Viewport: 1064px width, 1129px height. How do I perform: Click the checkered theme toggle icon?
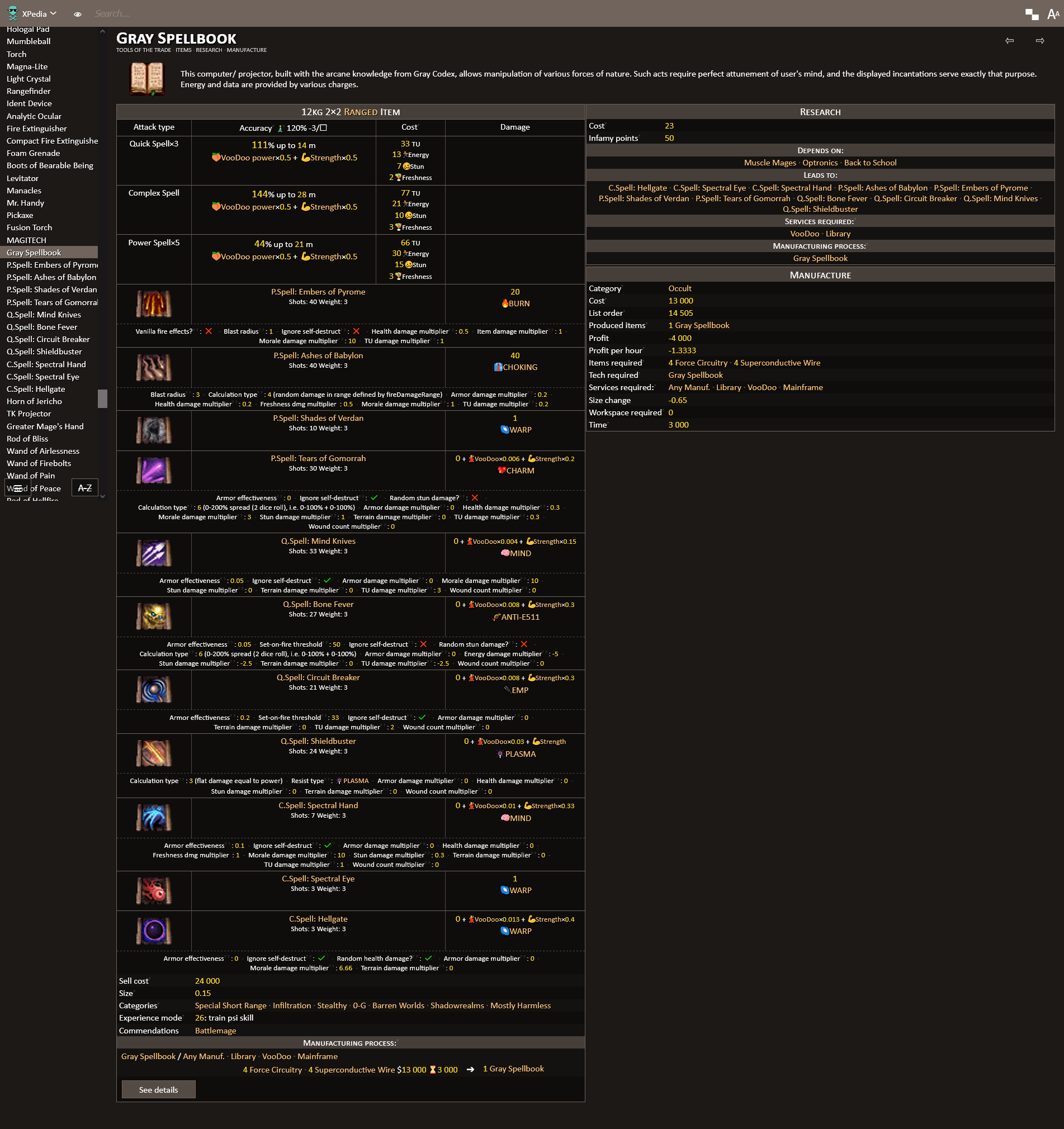point(1032,14)
